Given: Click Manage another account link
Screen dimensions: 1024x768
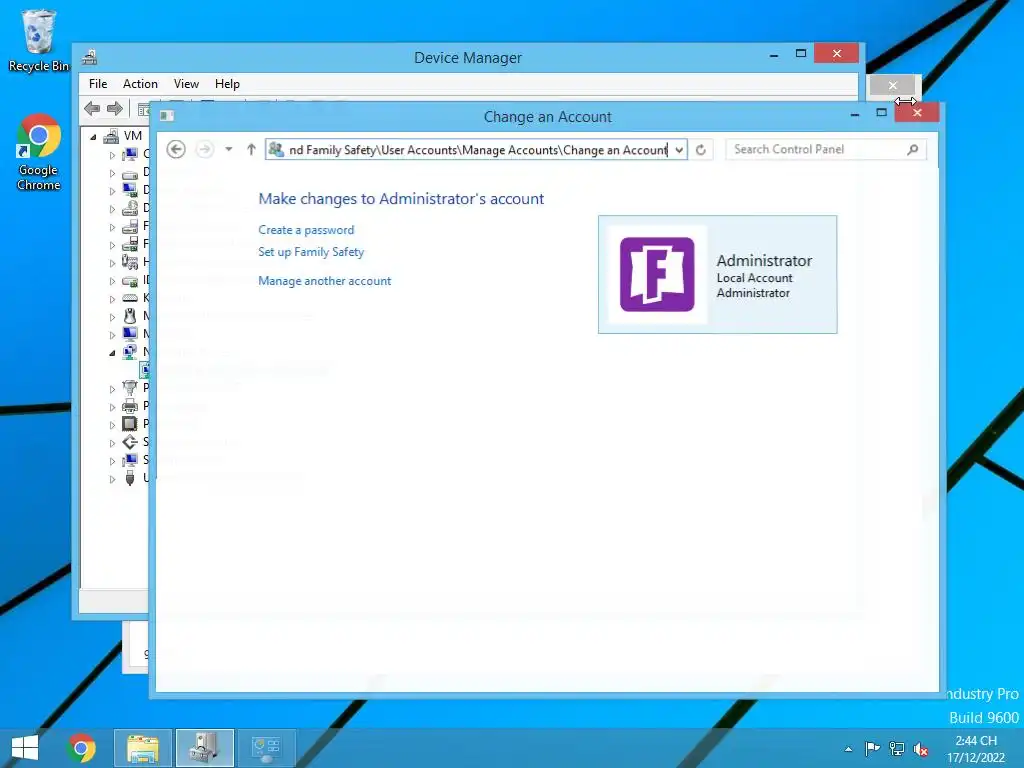Looking at the screenshot, I should tap(325, 281).
